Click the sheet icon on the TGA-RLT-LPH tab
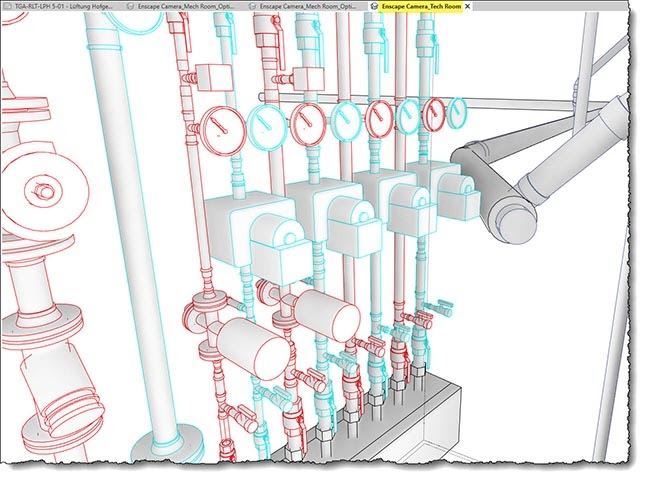The width and height of the screenshot is (645, 478). [x=5, y=6]
